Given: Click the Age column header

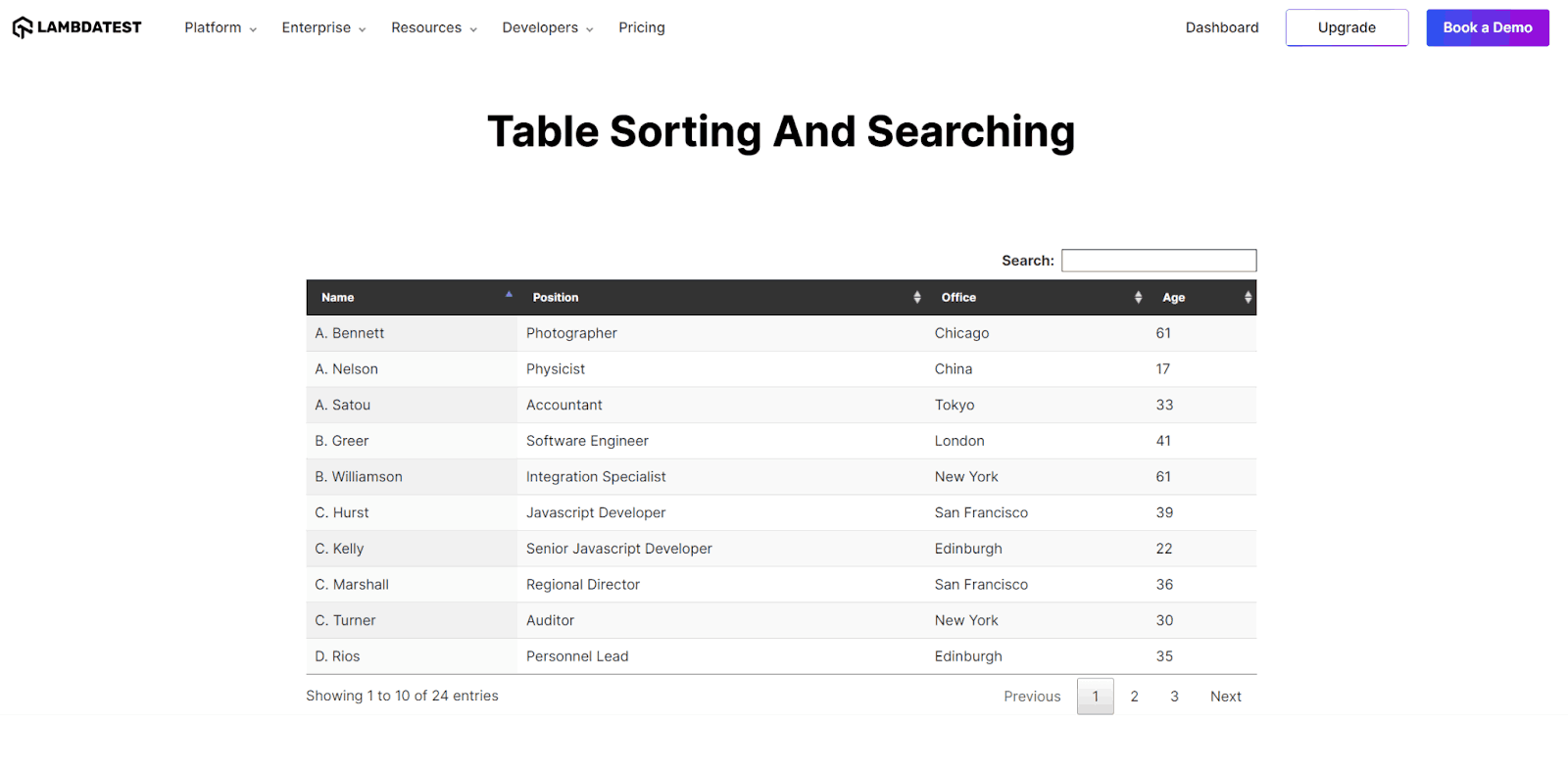Looking at the screenshot, I should (x=1201, y=298).
